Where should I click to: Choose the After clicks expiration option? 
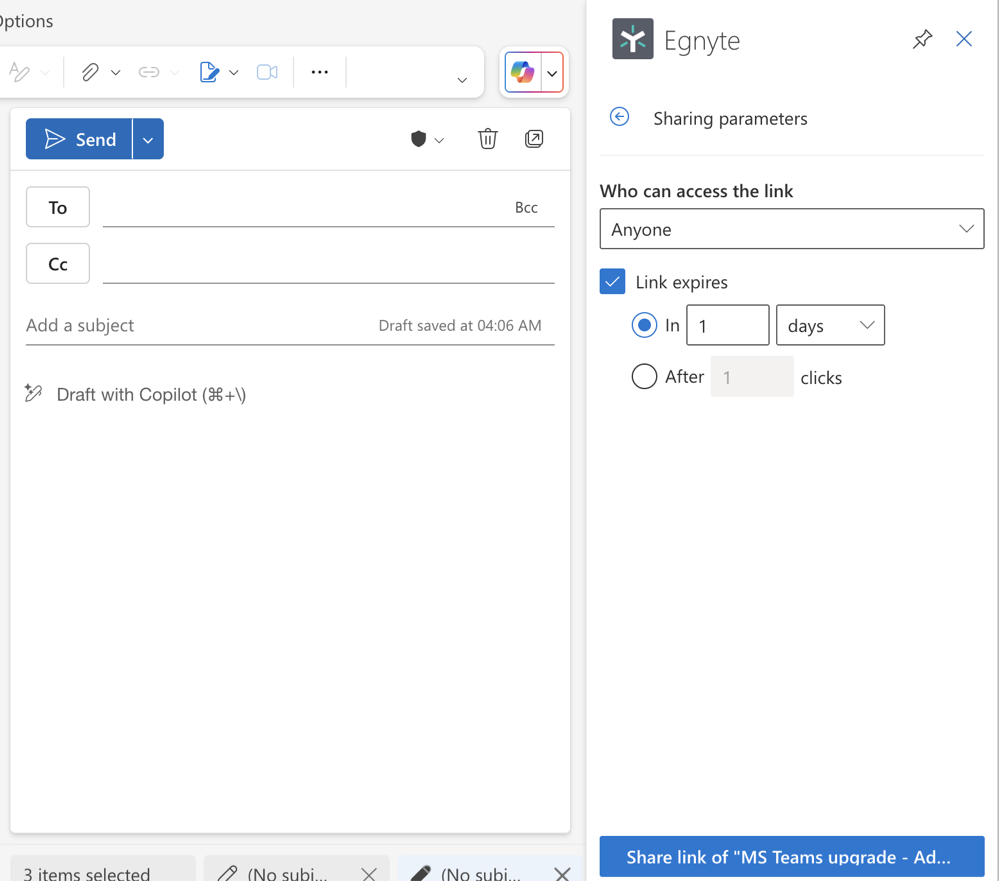[644, 377]
